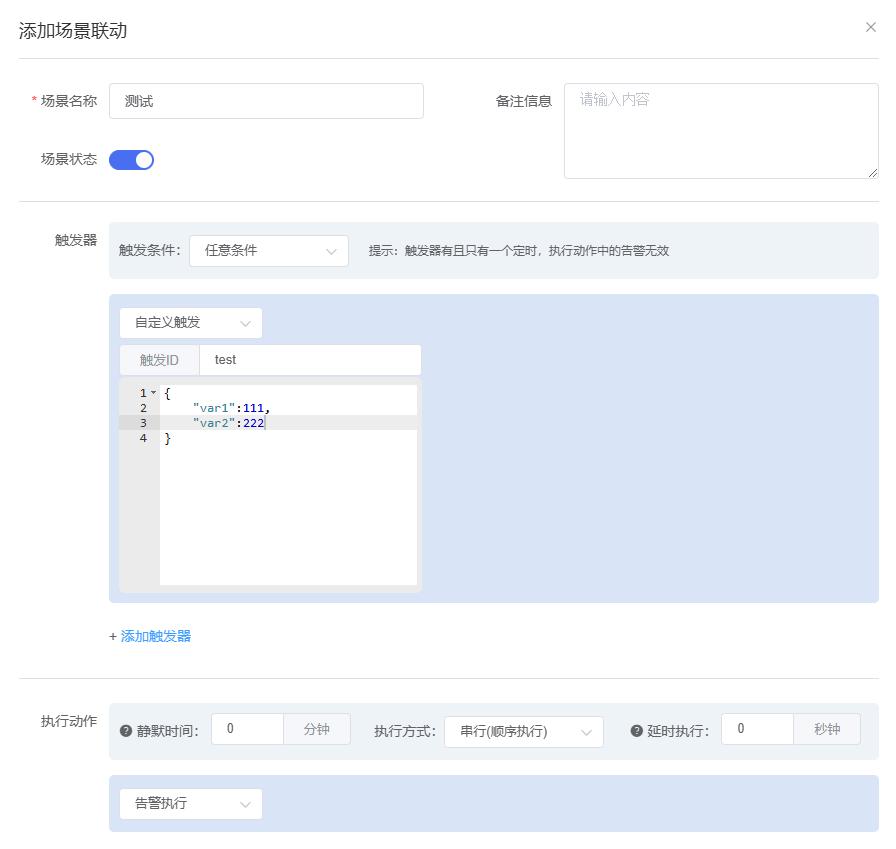Open the 触发条件 任意条件 dropdown
This screenshot has height=849, width=896.
tap(269, 251)
